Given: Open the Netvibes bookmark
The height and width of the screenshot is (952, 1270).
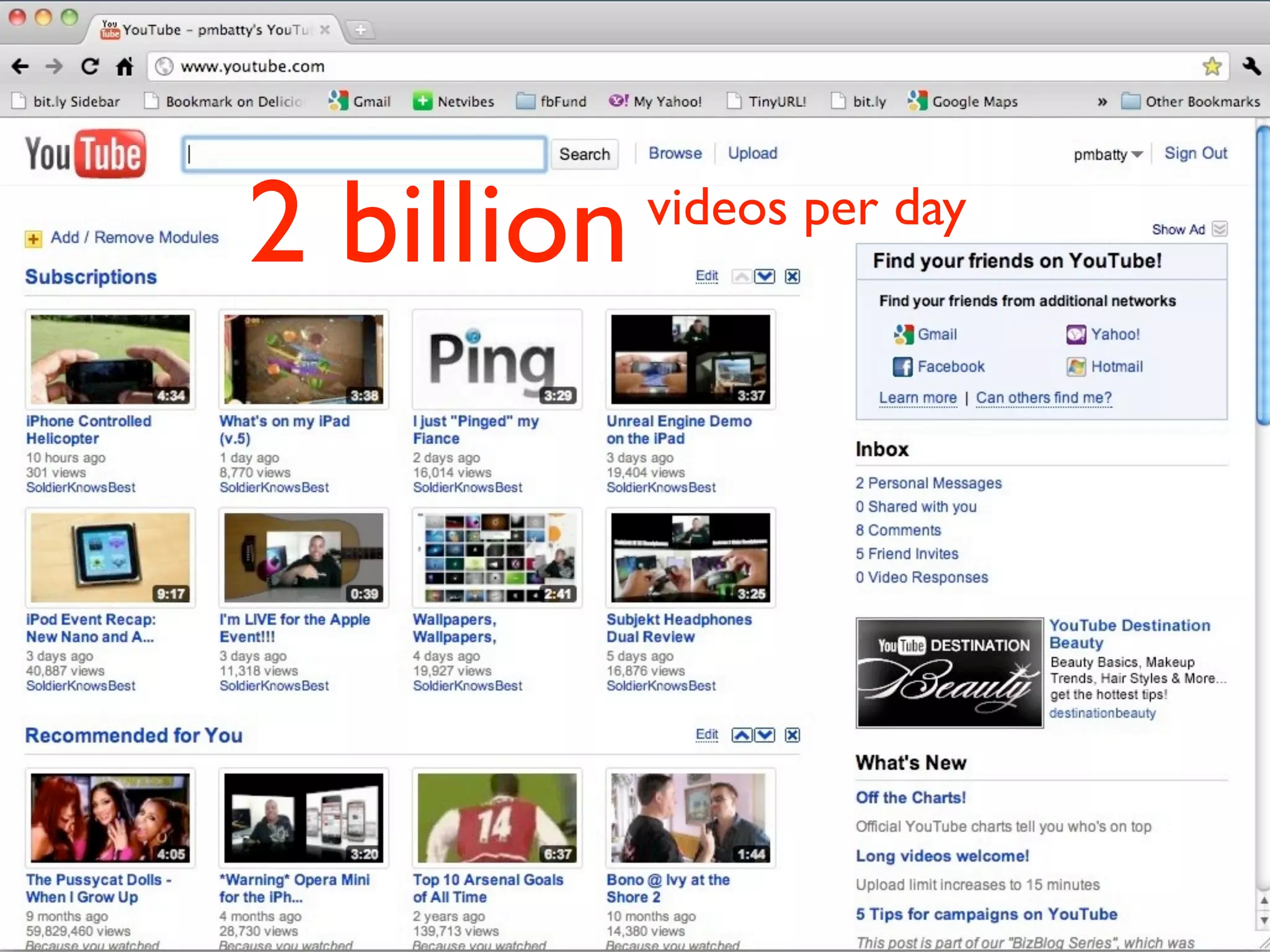Looking at the screenshot, I should (454, 101).
